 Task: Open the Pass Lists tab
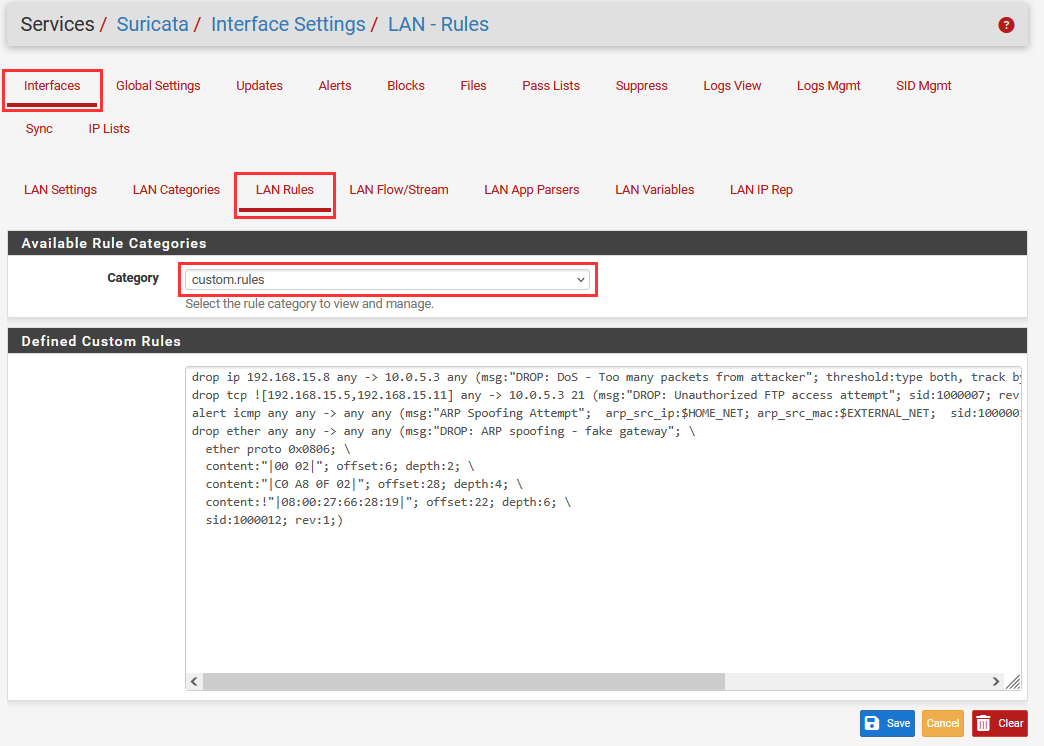[551, 86]
